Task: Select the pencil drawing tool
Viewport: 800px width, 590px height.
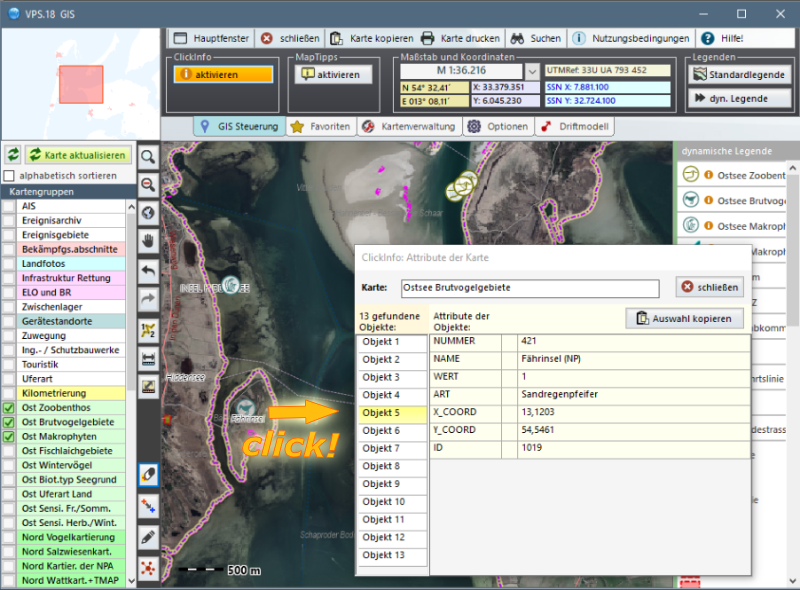Action: coord(148,537)
